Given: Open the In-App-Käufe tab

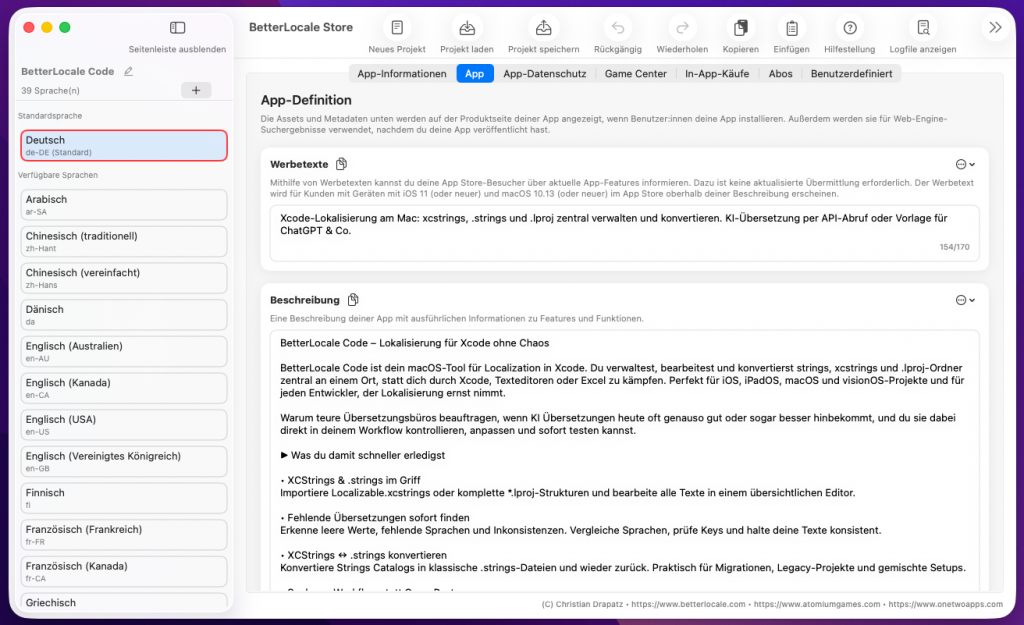Looking at the screenshot, I should tap(716, 74).
